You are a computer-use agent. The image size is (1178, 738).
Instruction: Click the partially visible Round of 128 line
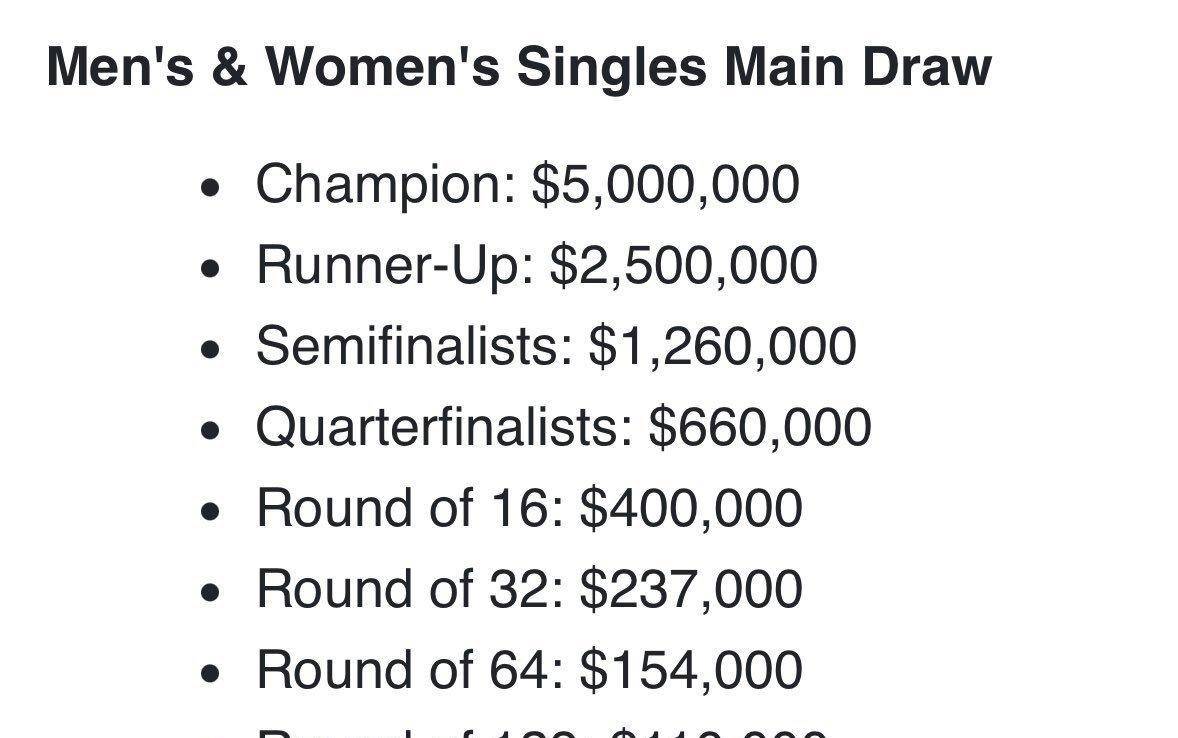tap(542, 732)
